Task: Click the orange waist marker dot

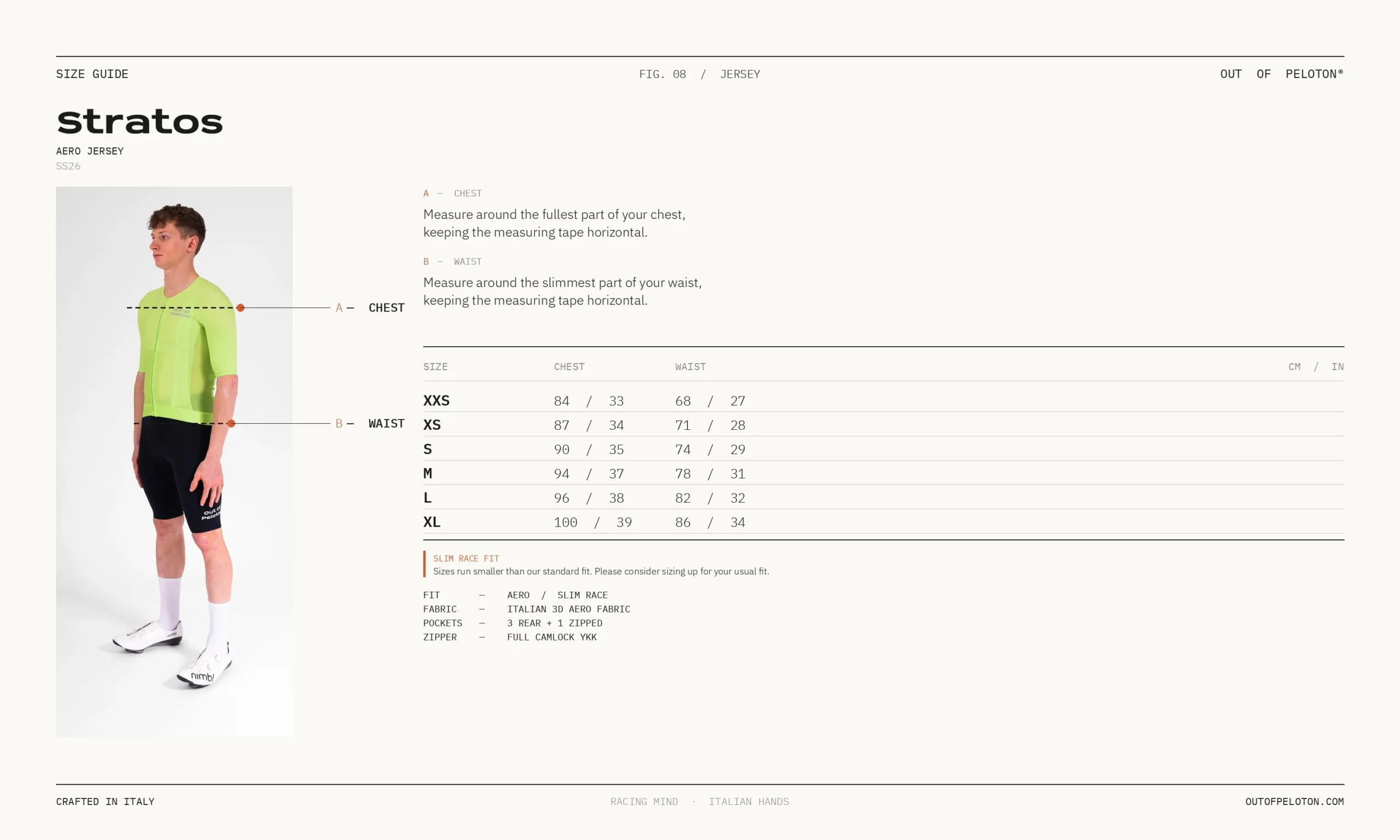Action: (x=231, y=423)
